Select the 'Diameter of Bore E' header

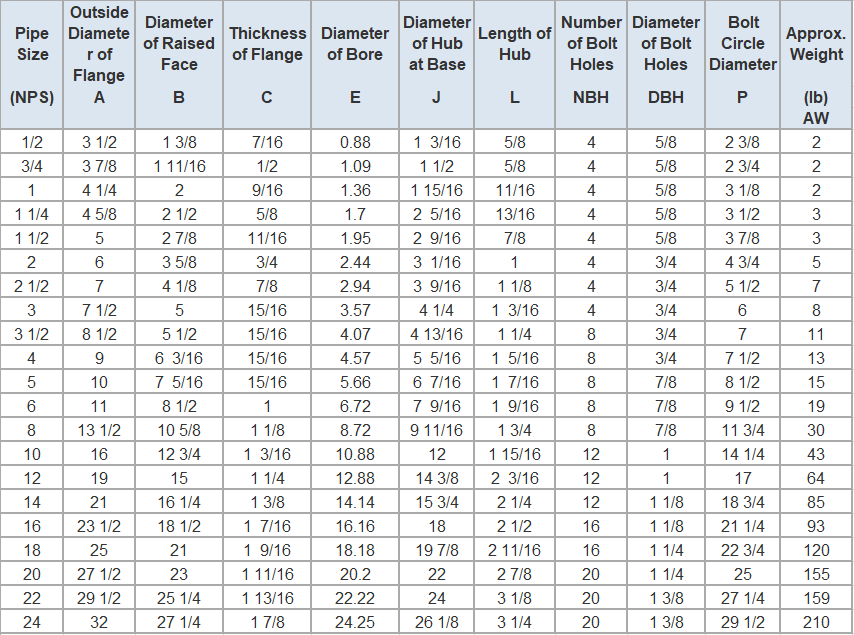coord(355,65)
